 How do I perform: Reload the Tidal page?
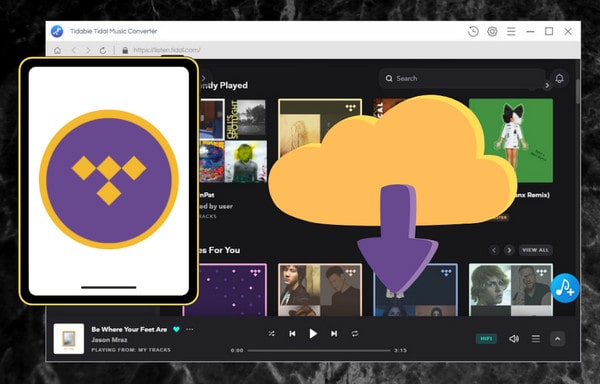pos(103,50)
